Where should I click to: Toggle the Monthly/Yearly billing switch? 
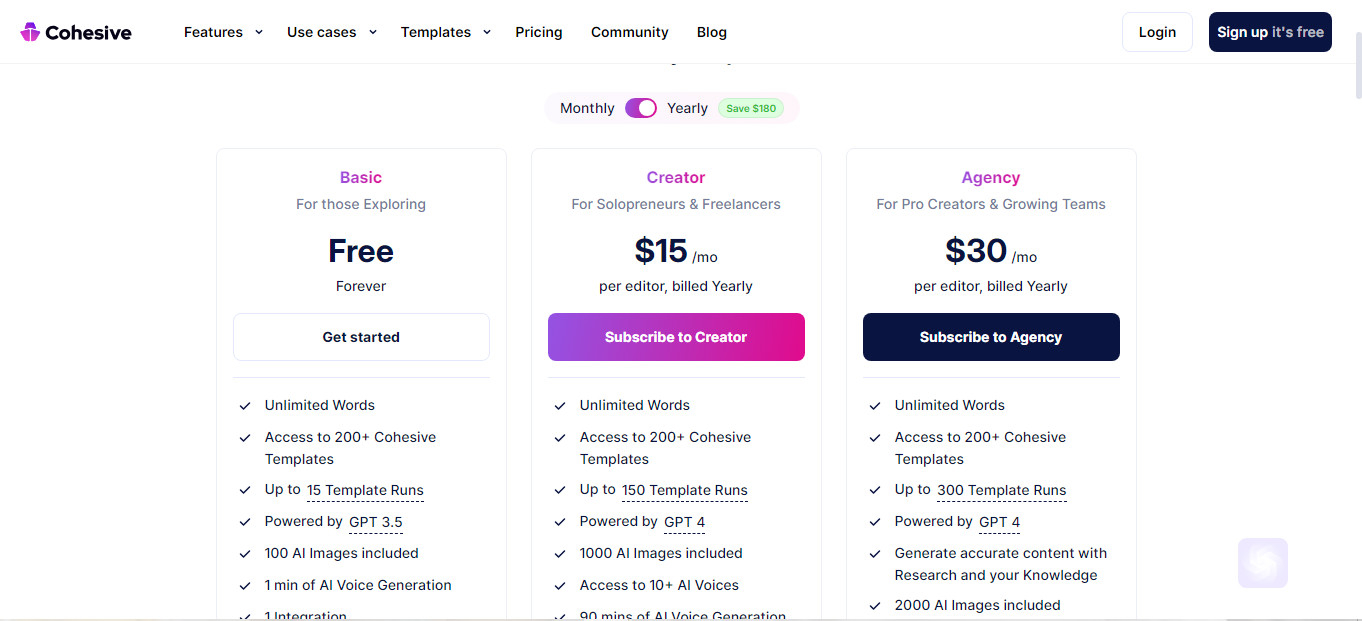[x=641, y=108]
